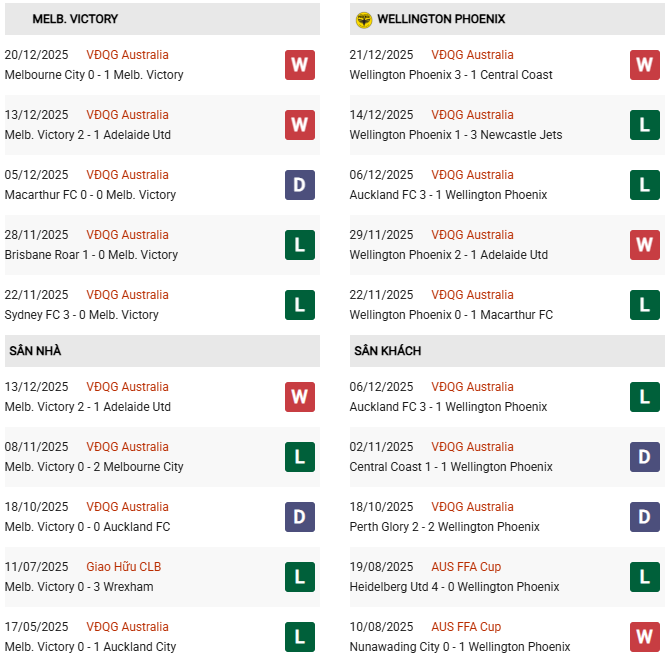Screen dimensions: 666x662
Task: Click the Wellington Phoenix club logo icon
Action: pos(364,19)
